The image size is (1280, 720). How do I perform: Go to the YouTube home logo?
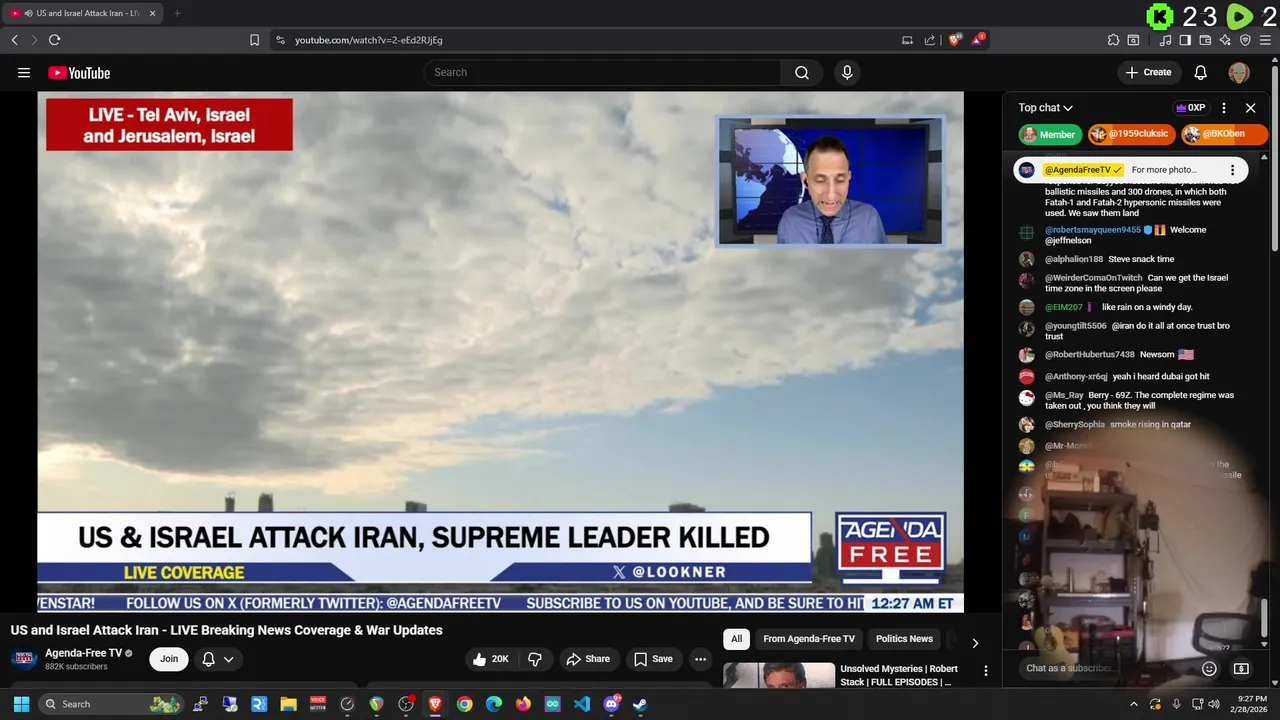coord(79,72)
